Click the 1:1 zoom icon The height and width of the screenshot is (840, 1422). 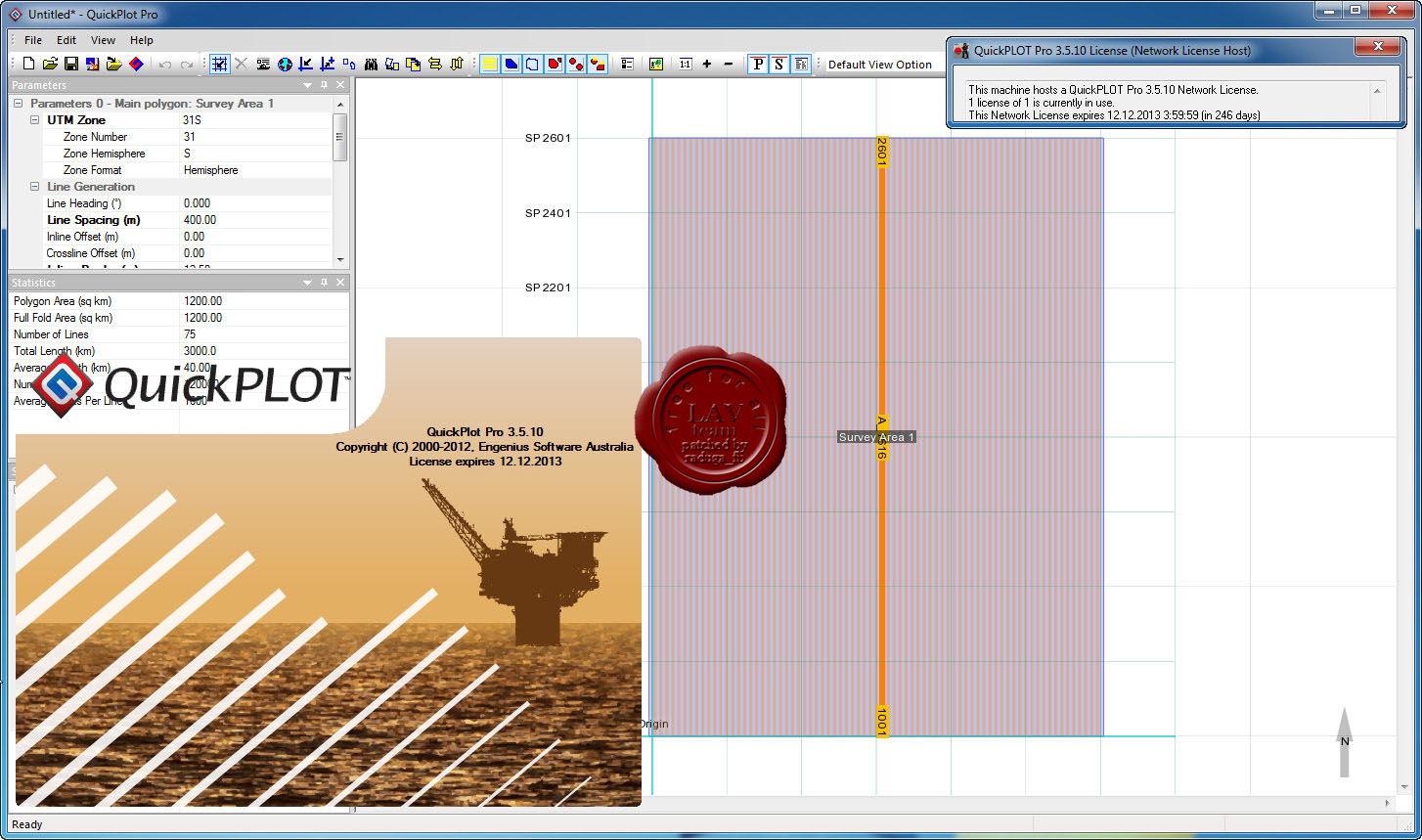[x=686, y=64]
